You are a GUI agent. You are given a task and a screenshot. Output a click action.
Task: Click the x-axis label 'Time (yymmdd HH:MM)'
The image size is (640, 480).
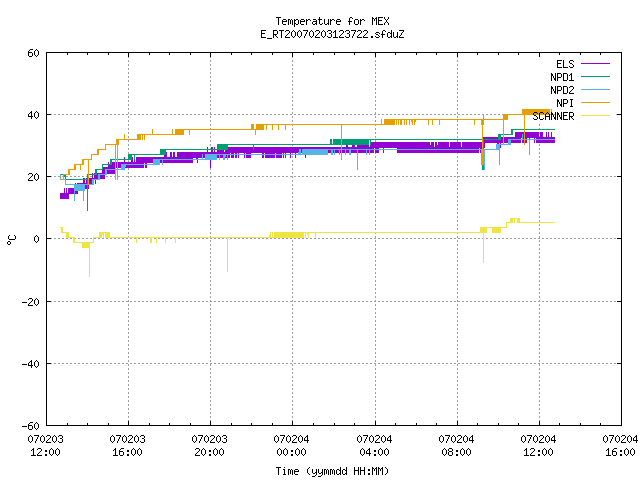[332, 471]
